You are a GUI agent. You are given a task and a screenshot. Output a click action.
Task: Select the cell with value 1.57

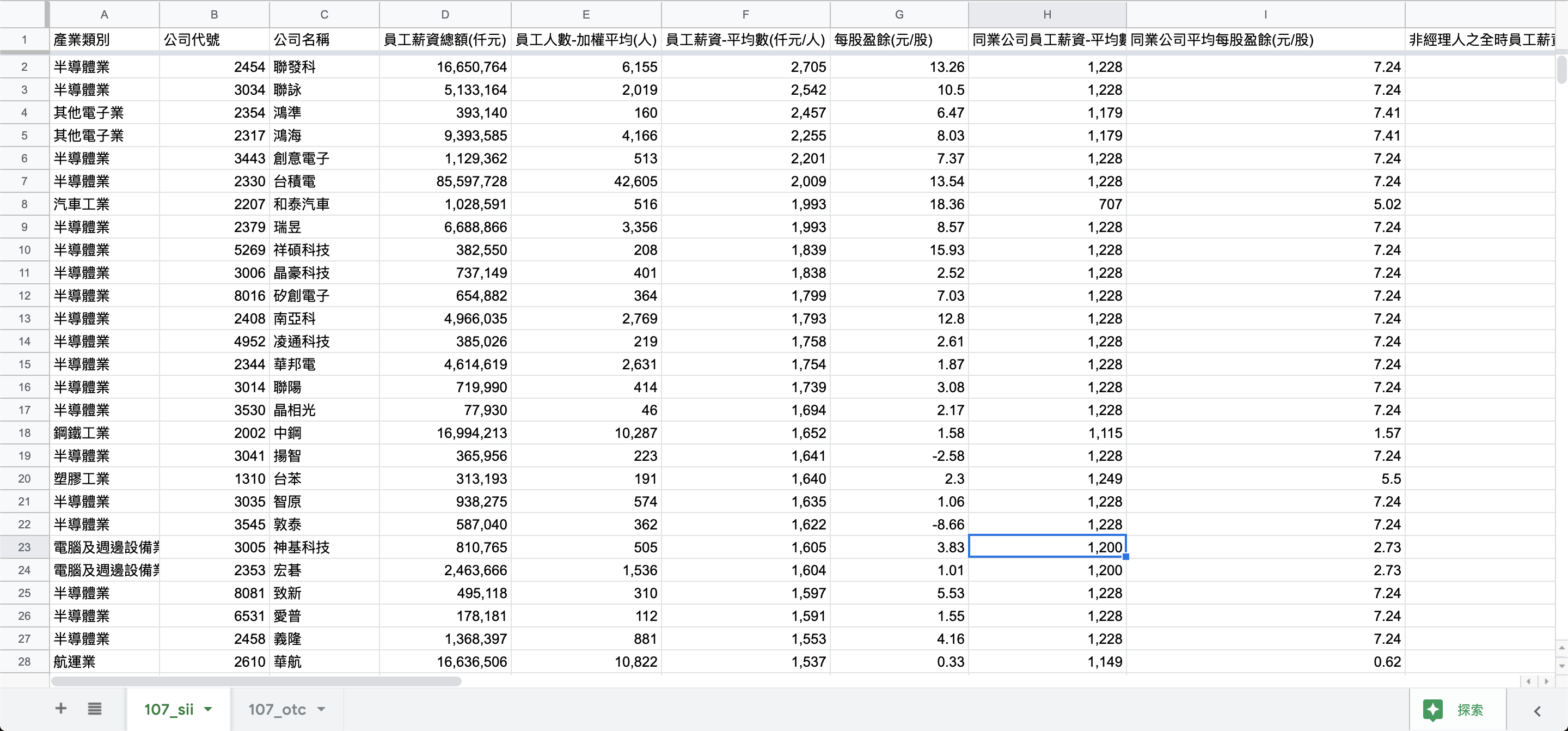pyautogui.click(x=1265, y=433)
